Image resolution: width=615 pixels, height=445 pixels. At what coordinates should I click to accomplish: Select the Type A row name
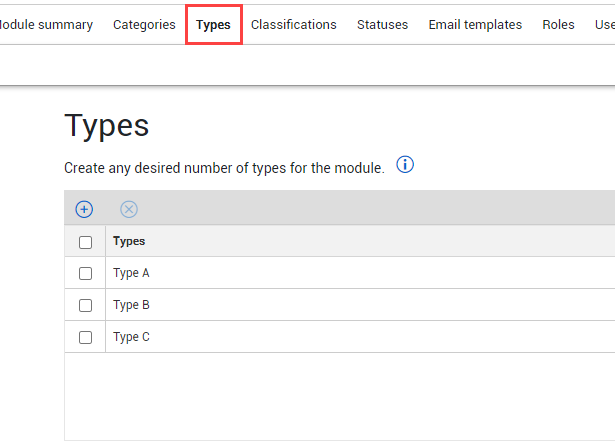[x=131, y=273]
